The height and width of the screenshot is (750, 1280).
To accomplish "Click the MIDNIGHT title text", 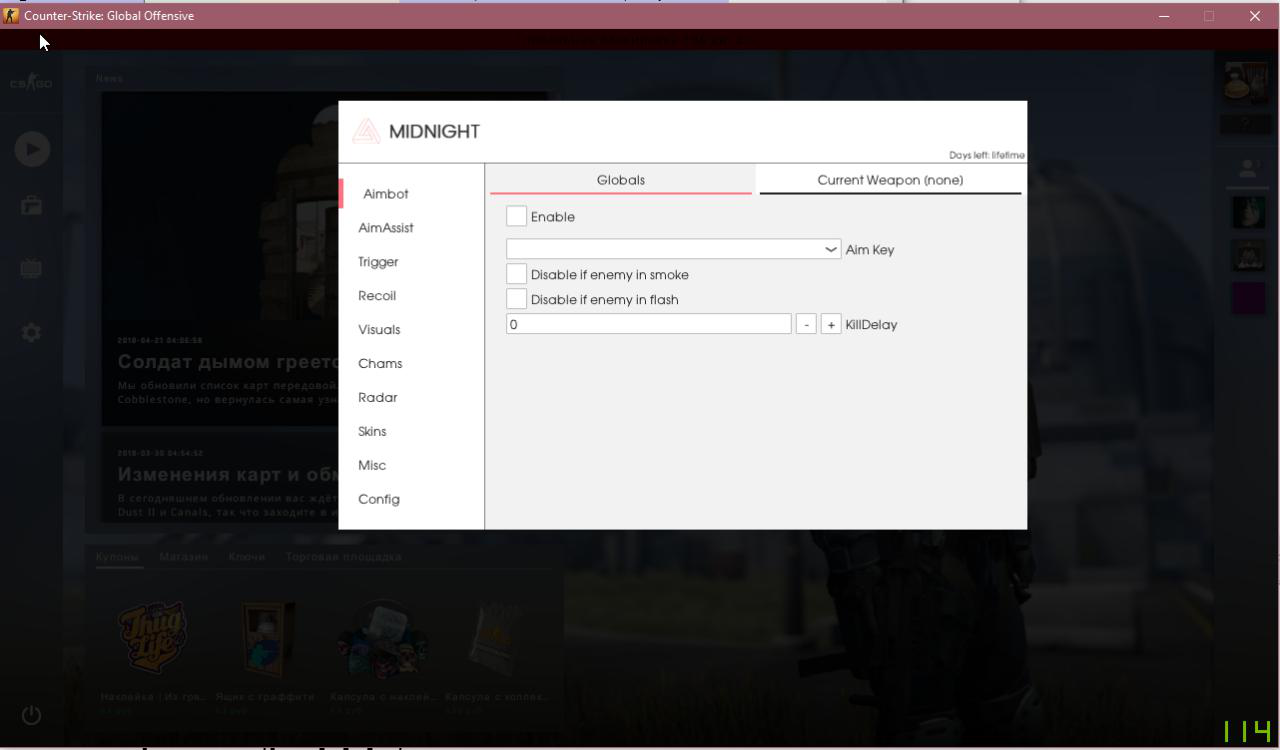I will (434, 131).
